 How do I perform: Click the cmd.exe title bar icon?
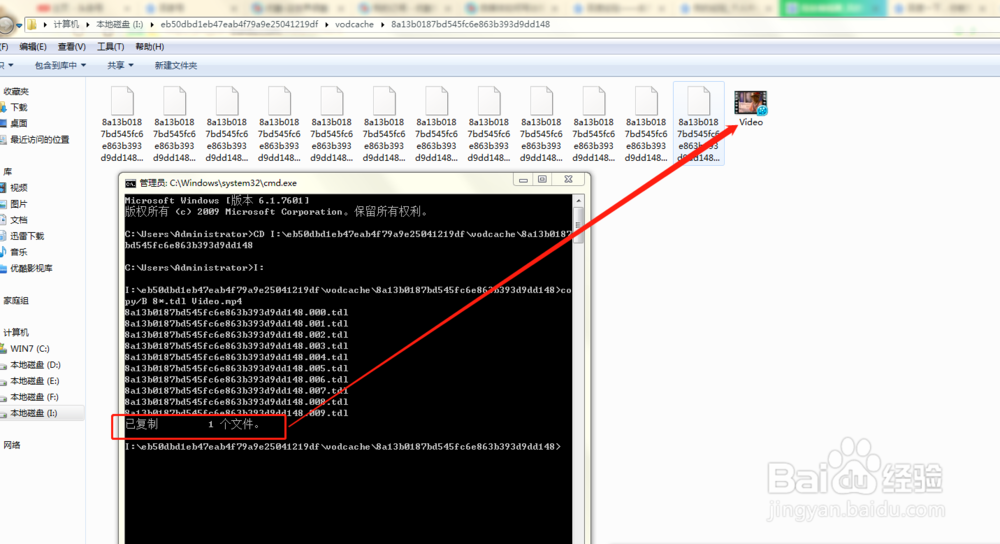click(130, 183)
